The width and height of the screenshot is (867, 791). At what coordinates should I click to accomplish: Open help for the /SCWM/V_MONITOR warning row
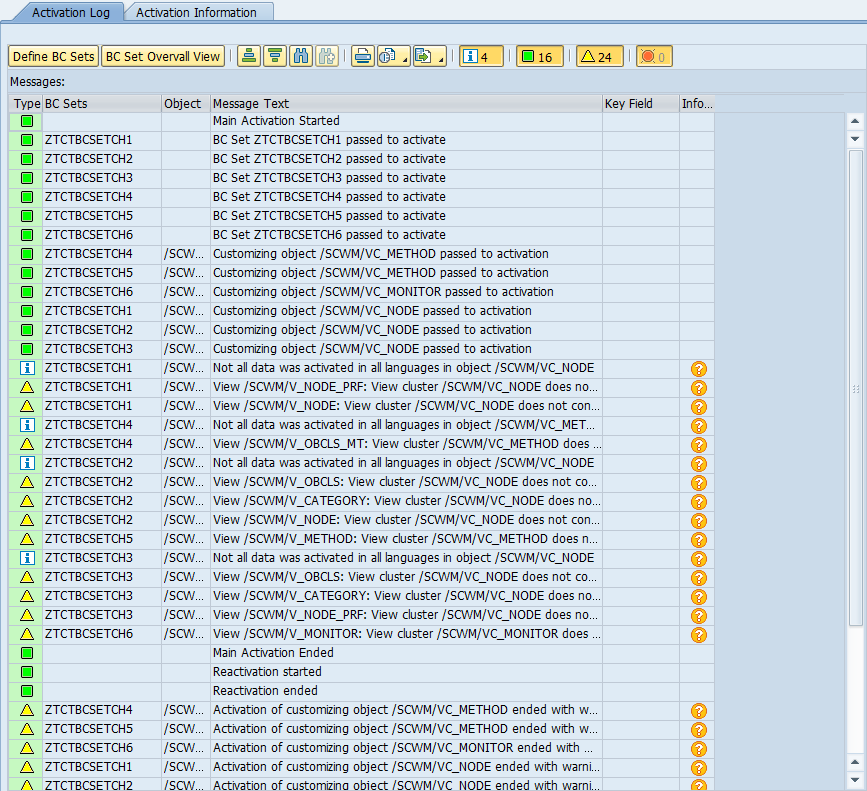click(699, 634)
